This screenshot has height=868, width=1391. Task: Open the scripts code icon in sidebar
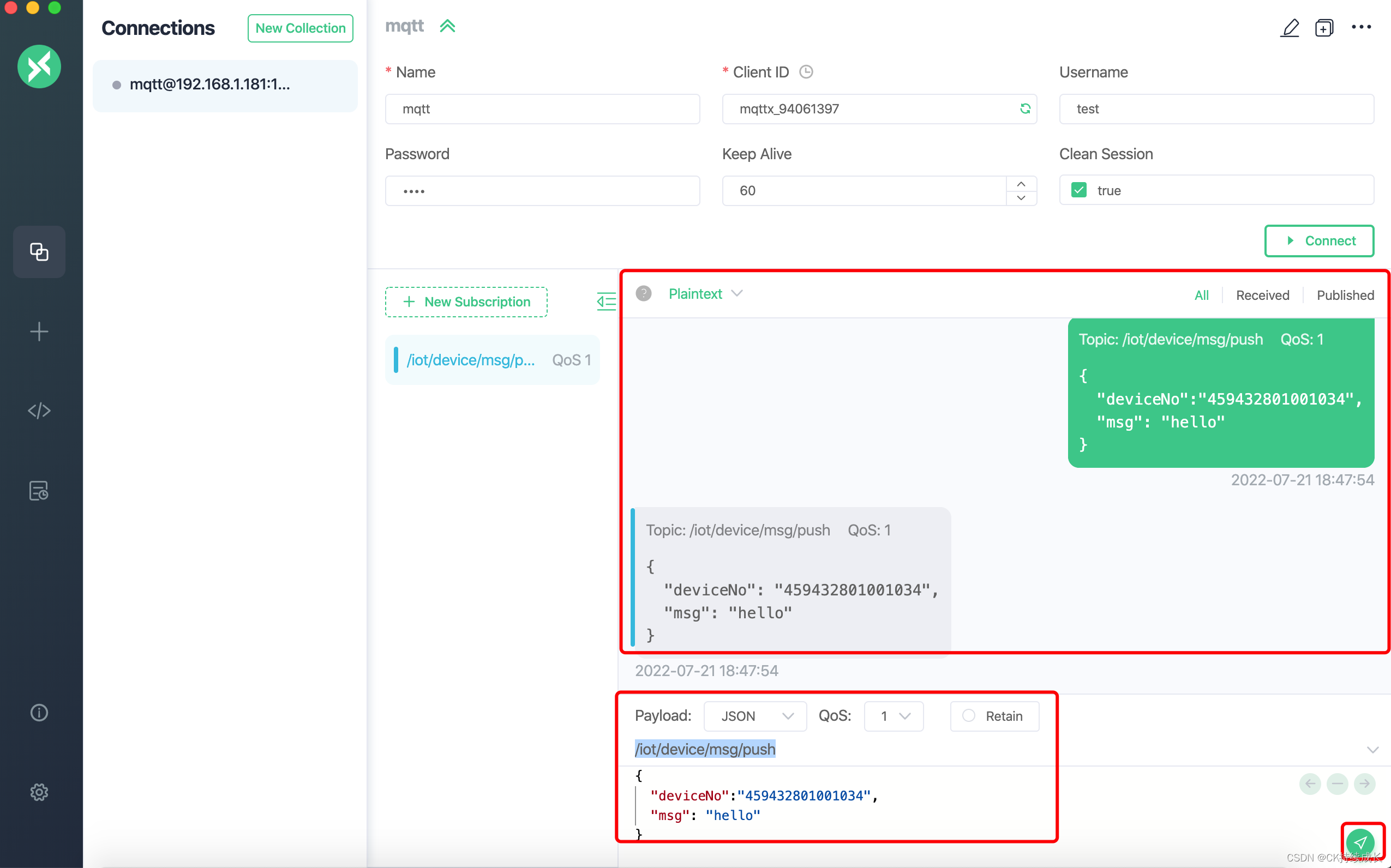(39, 411)
